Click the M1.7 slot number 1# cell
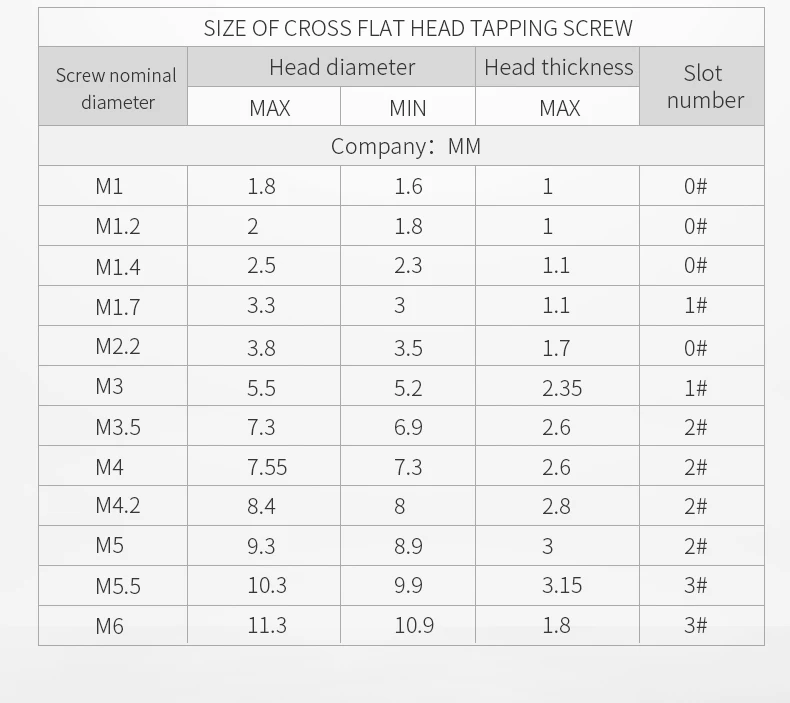This screenshot has width=790, height=703. coord(696,306)
